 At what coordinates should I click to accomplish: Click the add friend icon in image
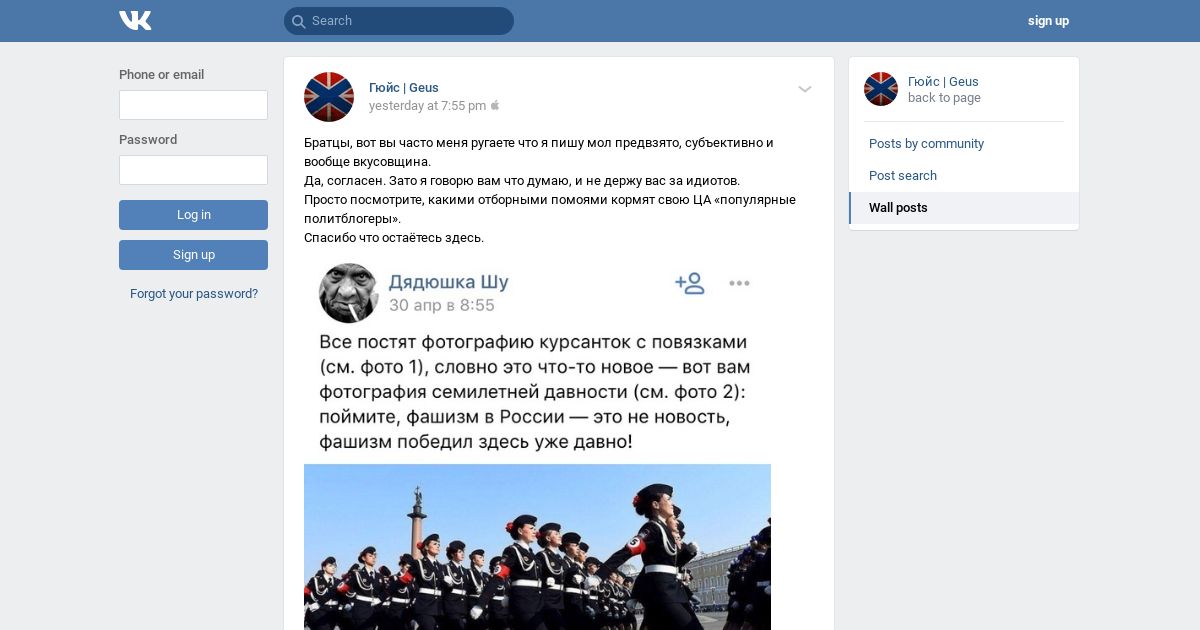tap(690, 283)
